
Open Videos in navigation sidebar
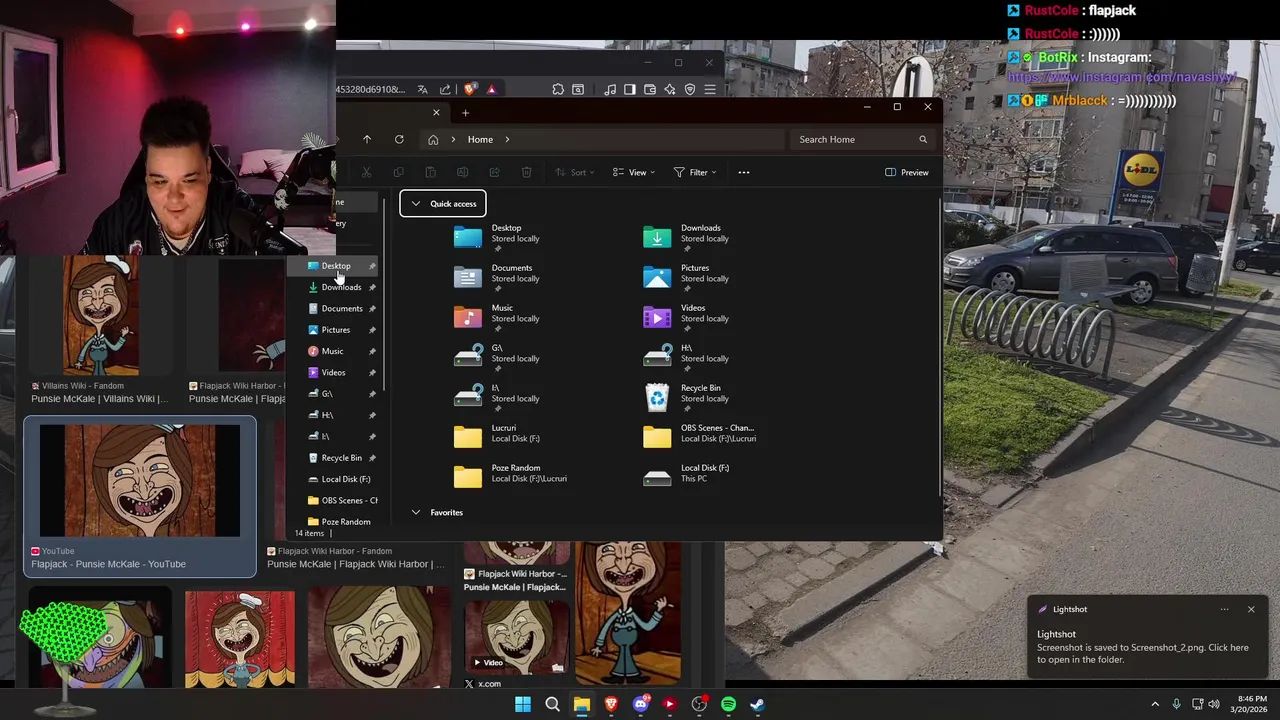point(334,373)
